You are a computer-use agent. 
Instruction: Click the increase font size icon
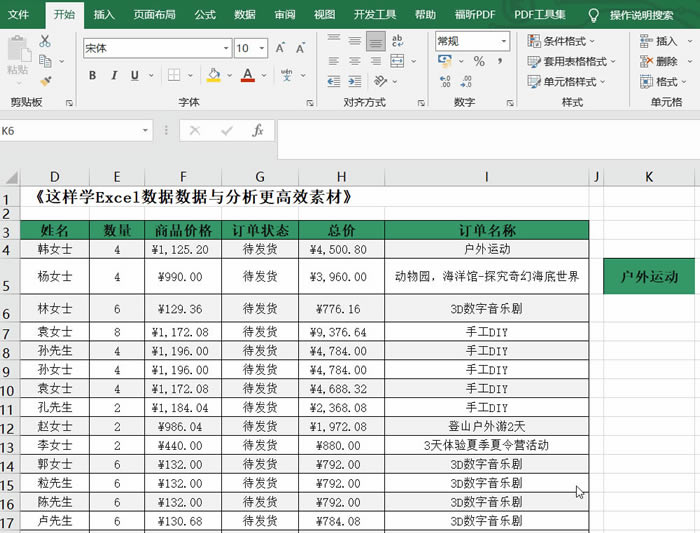(x=277, y=48)
